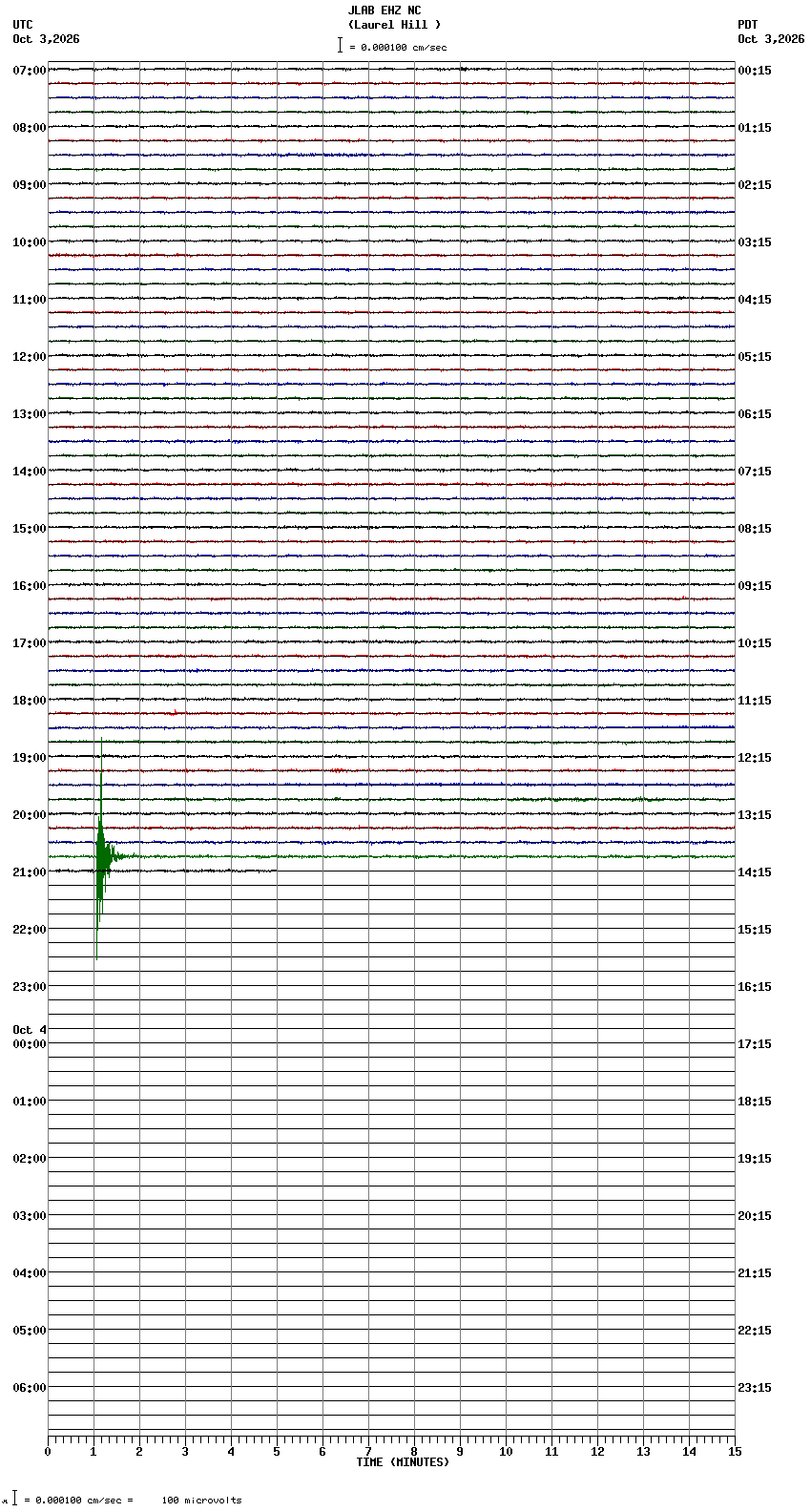
Task: Click the footer scale text '100 microvolts'
Action: pos(202,1501)
